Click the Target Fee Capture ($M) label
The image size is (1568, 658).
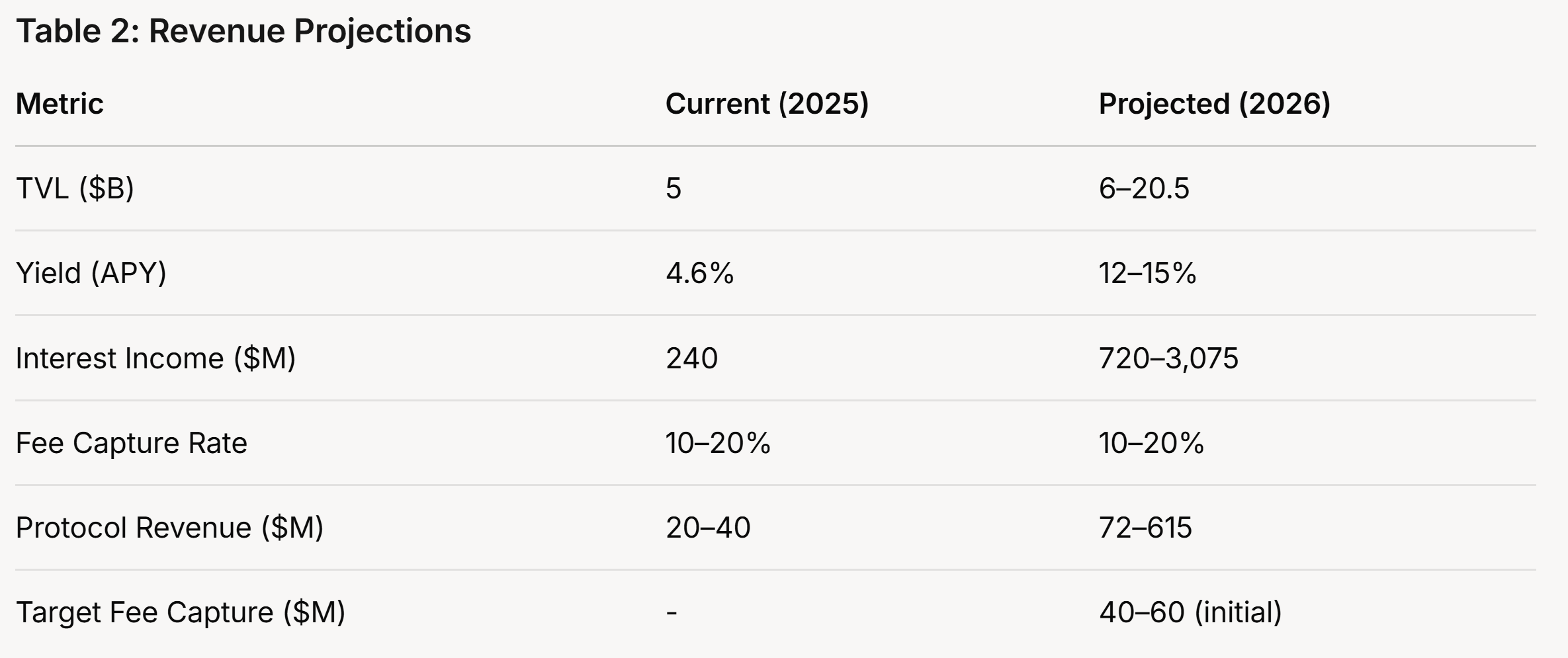[x=181, y=612]
